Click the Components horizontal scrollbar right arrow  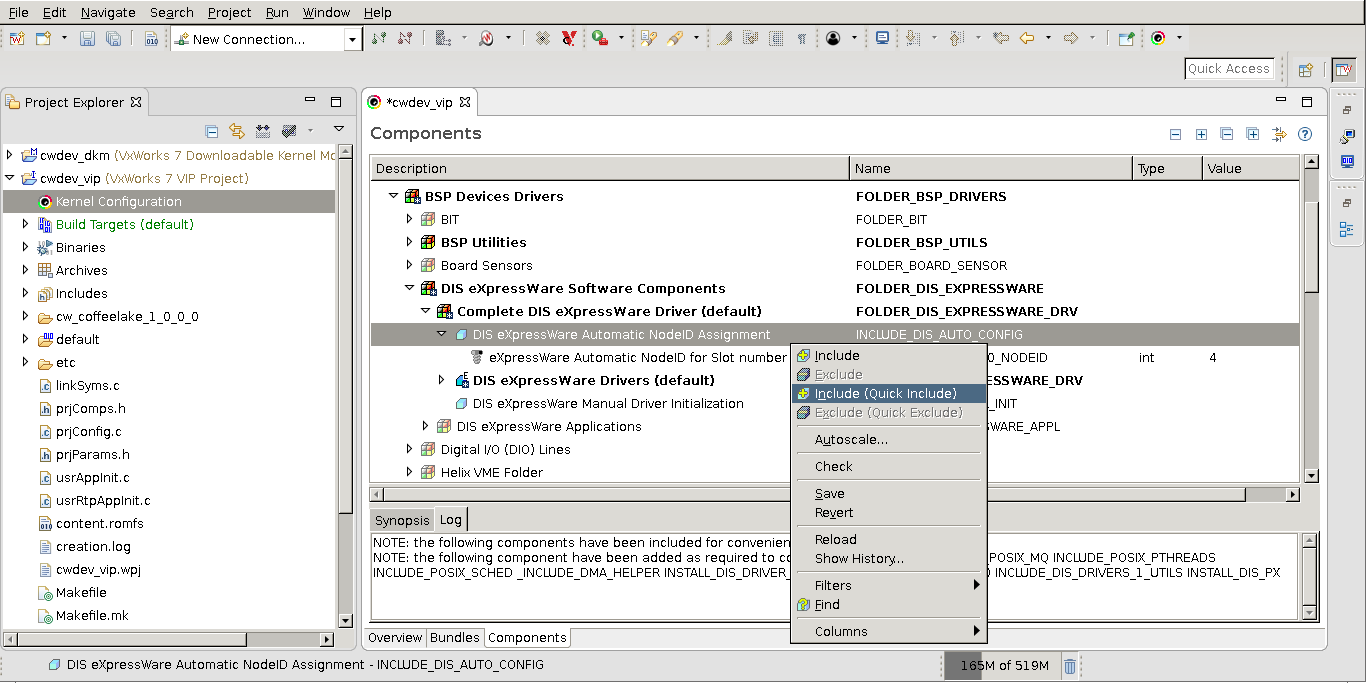tap(1292, 494)
